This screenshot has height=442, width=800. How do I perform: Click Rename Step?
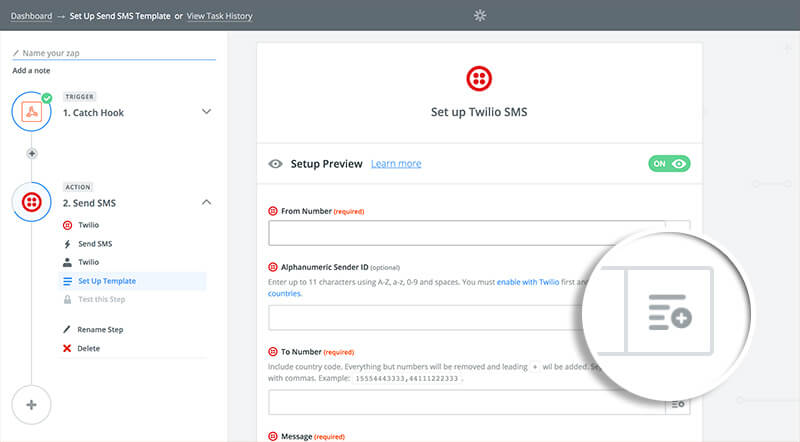(x=100, y=330)
